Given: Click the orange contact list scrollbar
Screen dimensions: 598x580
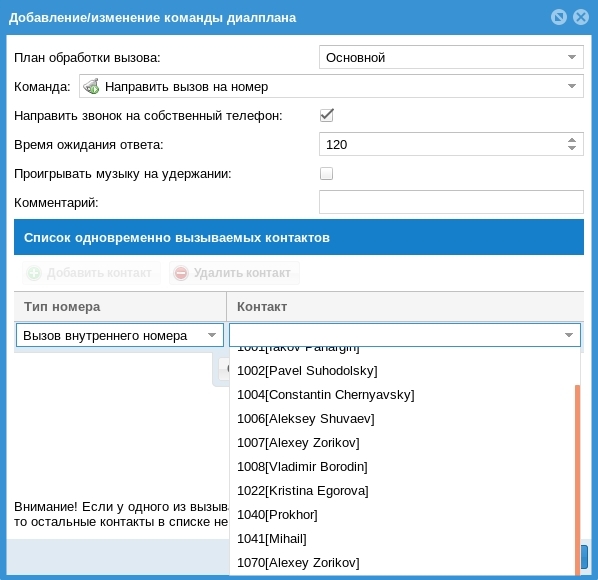Looking at the screenshot, I should click(577, 480).
